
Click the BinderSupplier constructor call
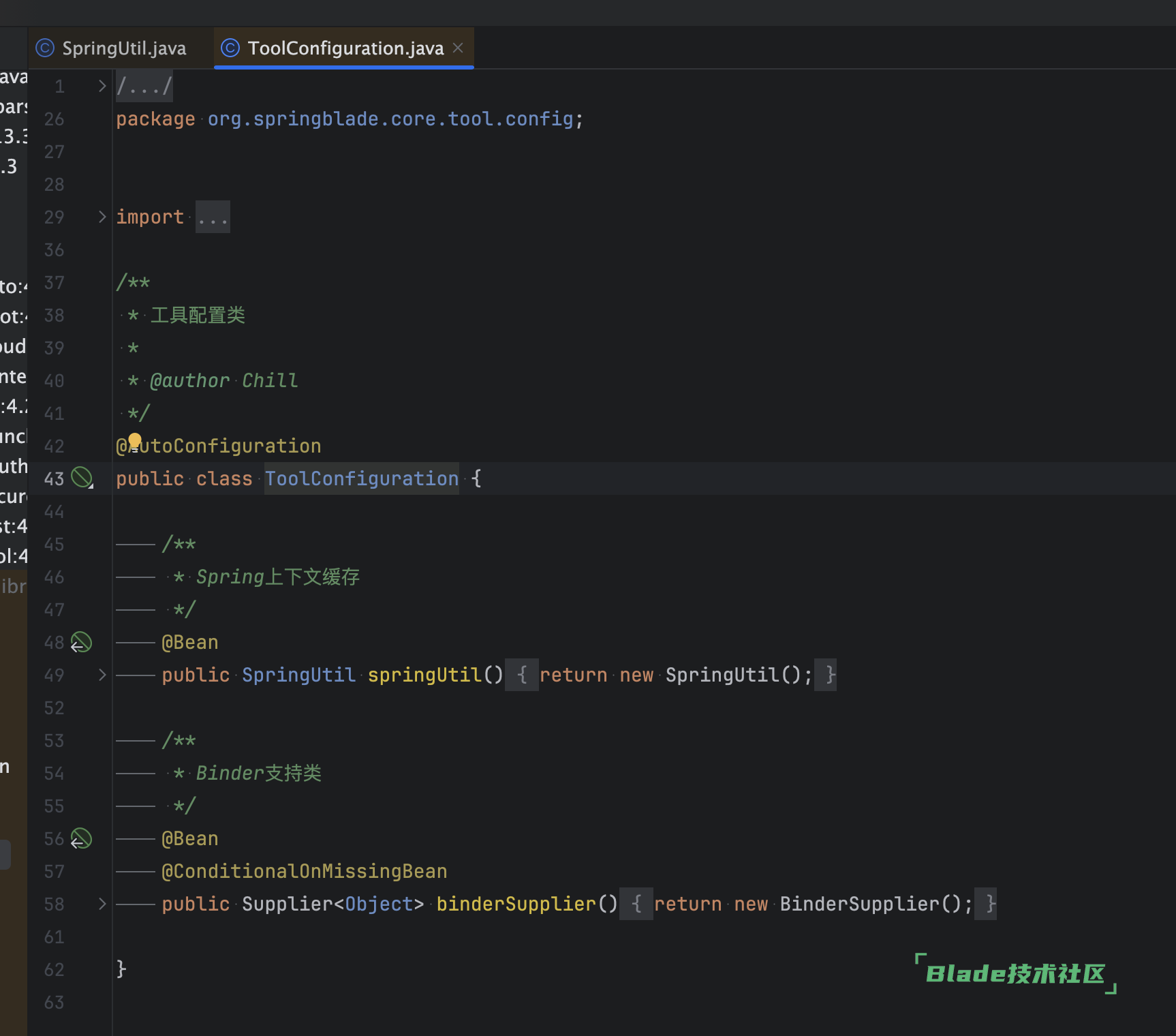point(870,904)
